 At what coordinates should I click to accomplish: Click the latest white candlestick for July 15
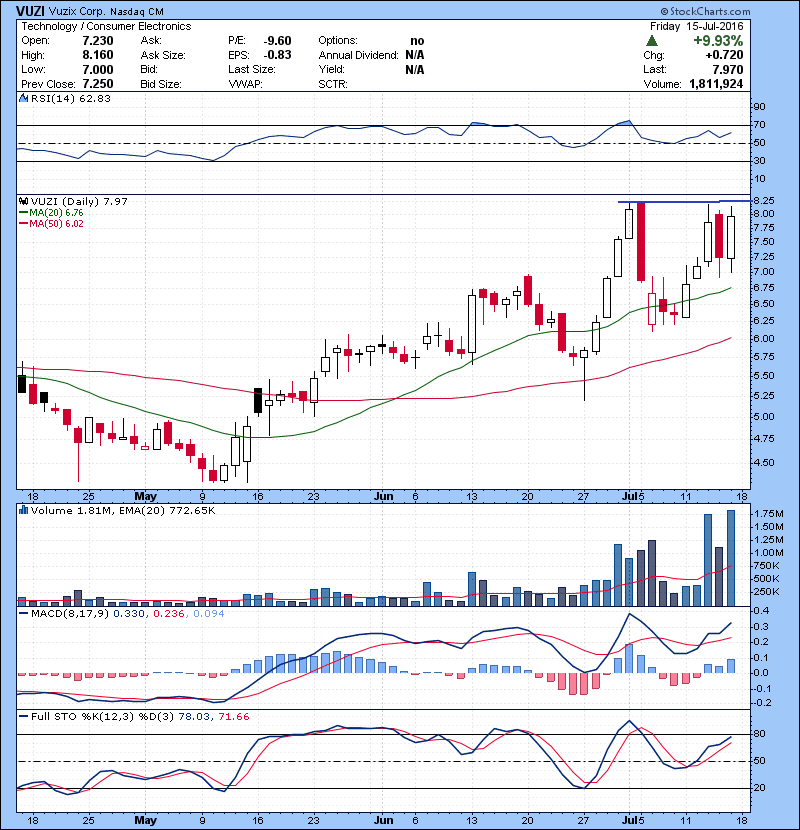[731, 237]
